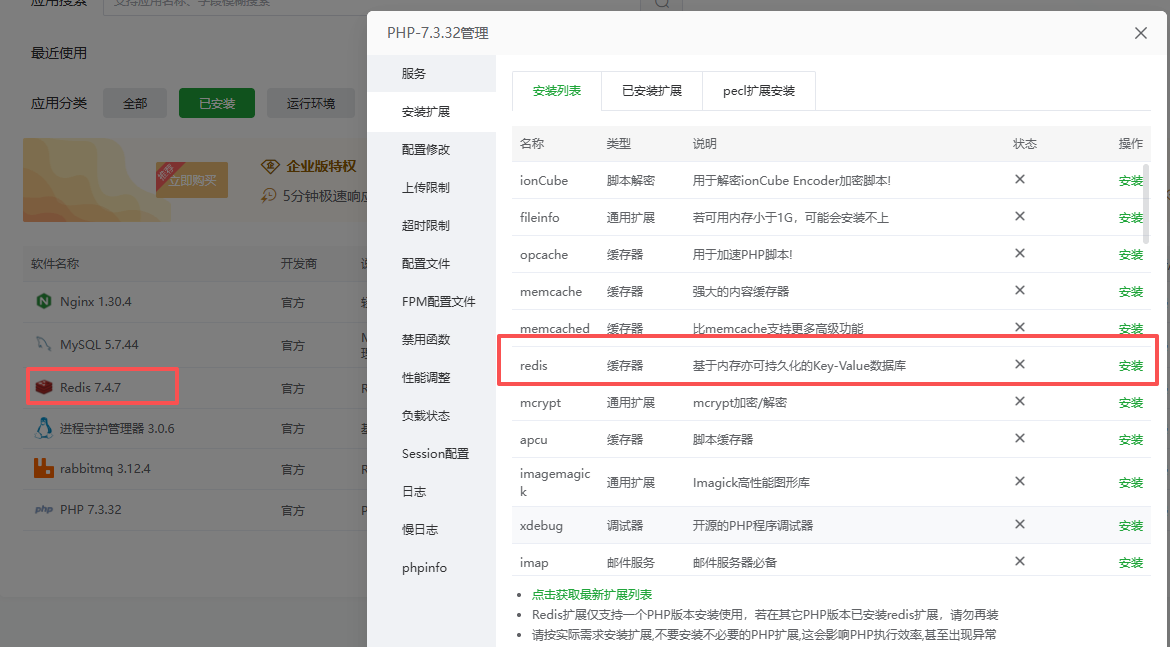Screen dimensions: 1170x647
Task: Click 点击获取最新扩展列表 link
Action: (x=592, y=595)
